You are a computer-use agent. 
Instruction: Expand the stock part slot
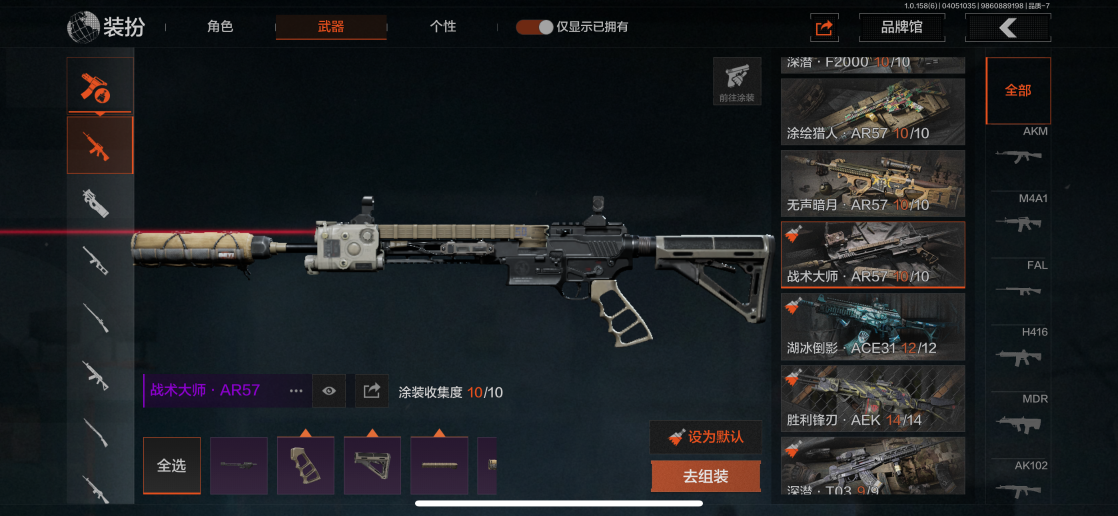click(x=372, y=465)
